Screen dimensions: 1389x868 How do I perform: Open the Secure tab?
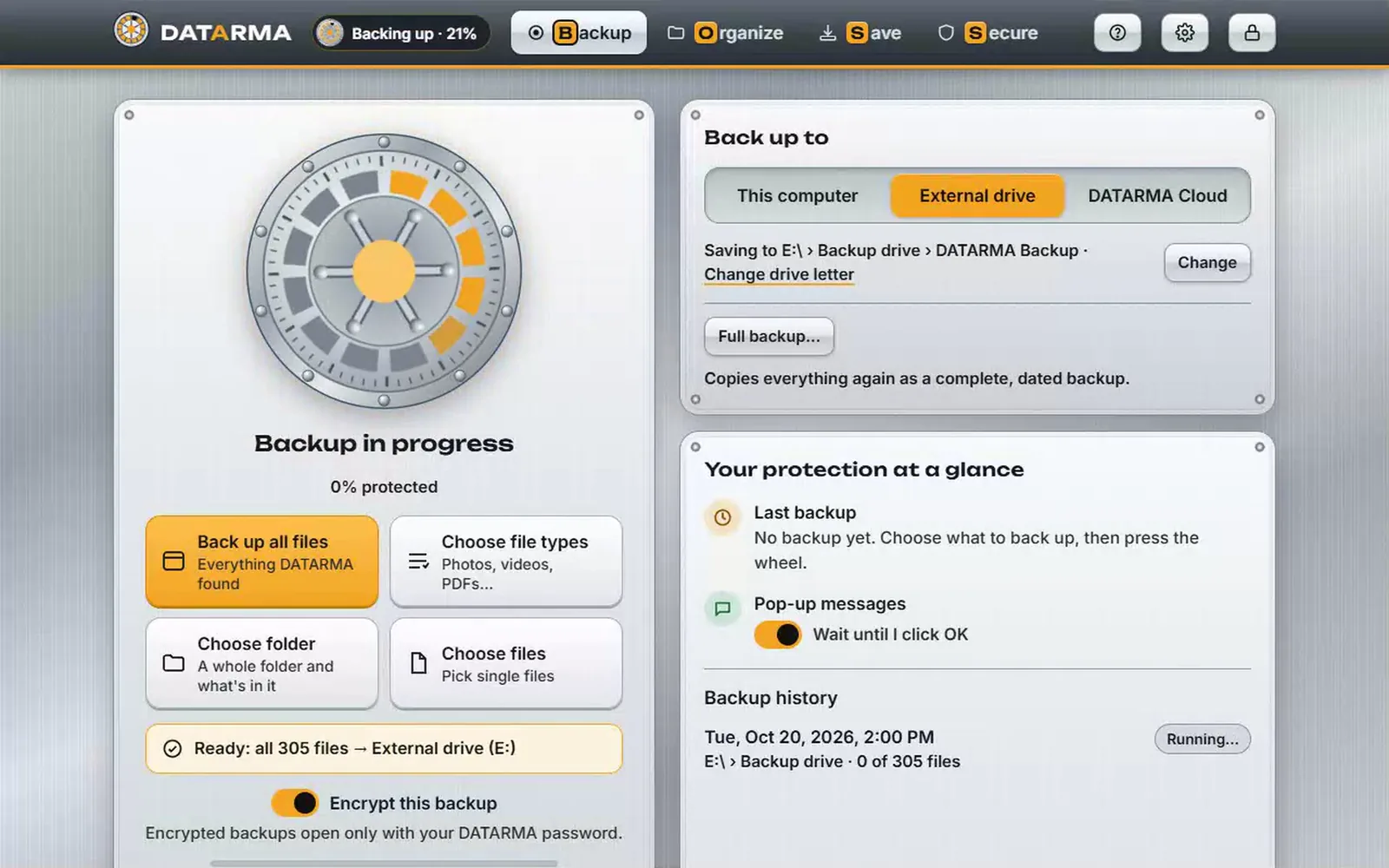coord(988,33)
